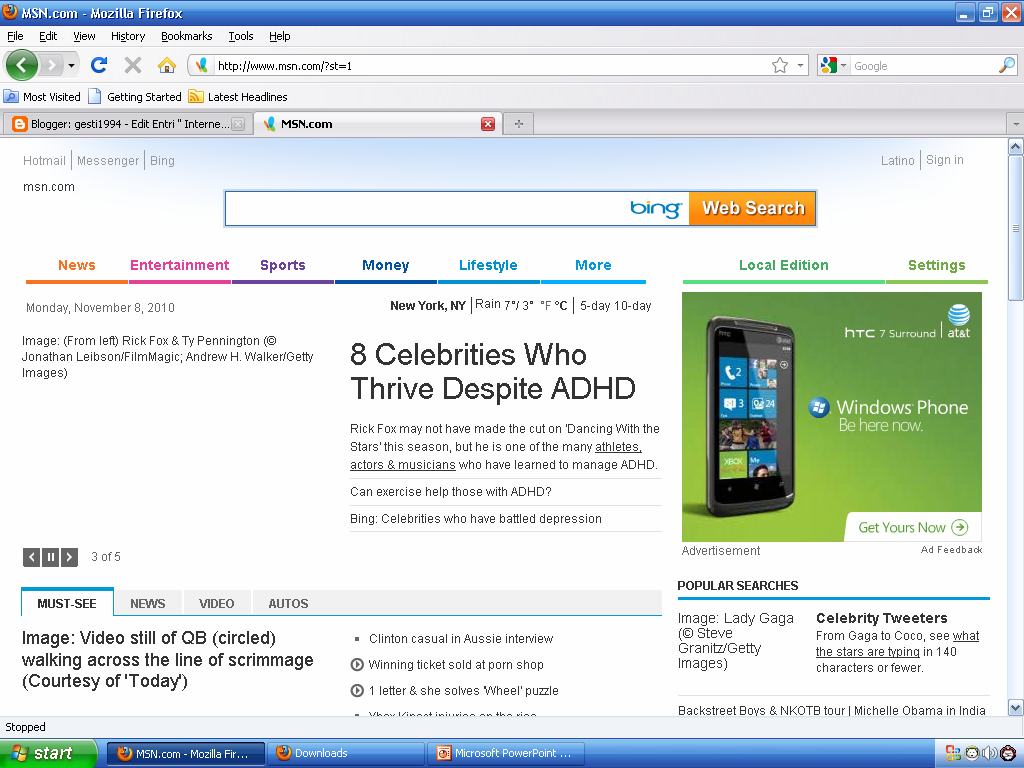Image resolution: width=1024 pixels, height=768 pixels.
Task: Open the MSN Settings link
Action: pos(936,265)
